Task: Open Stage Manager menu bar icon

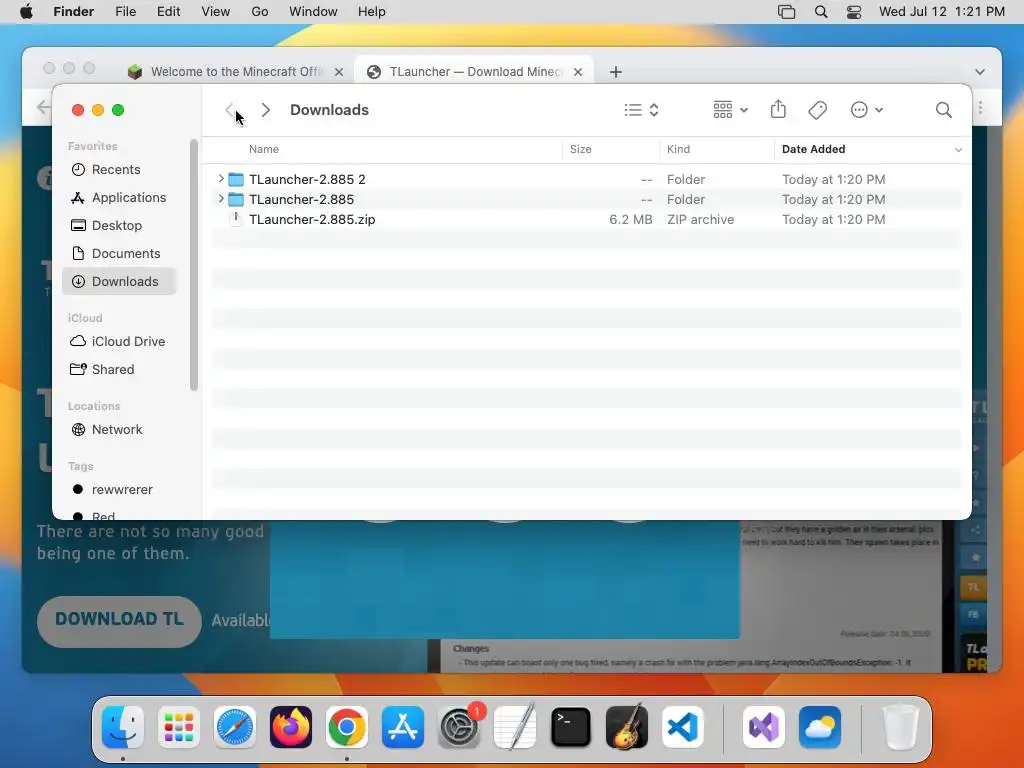Action: [x=786, y=12]
